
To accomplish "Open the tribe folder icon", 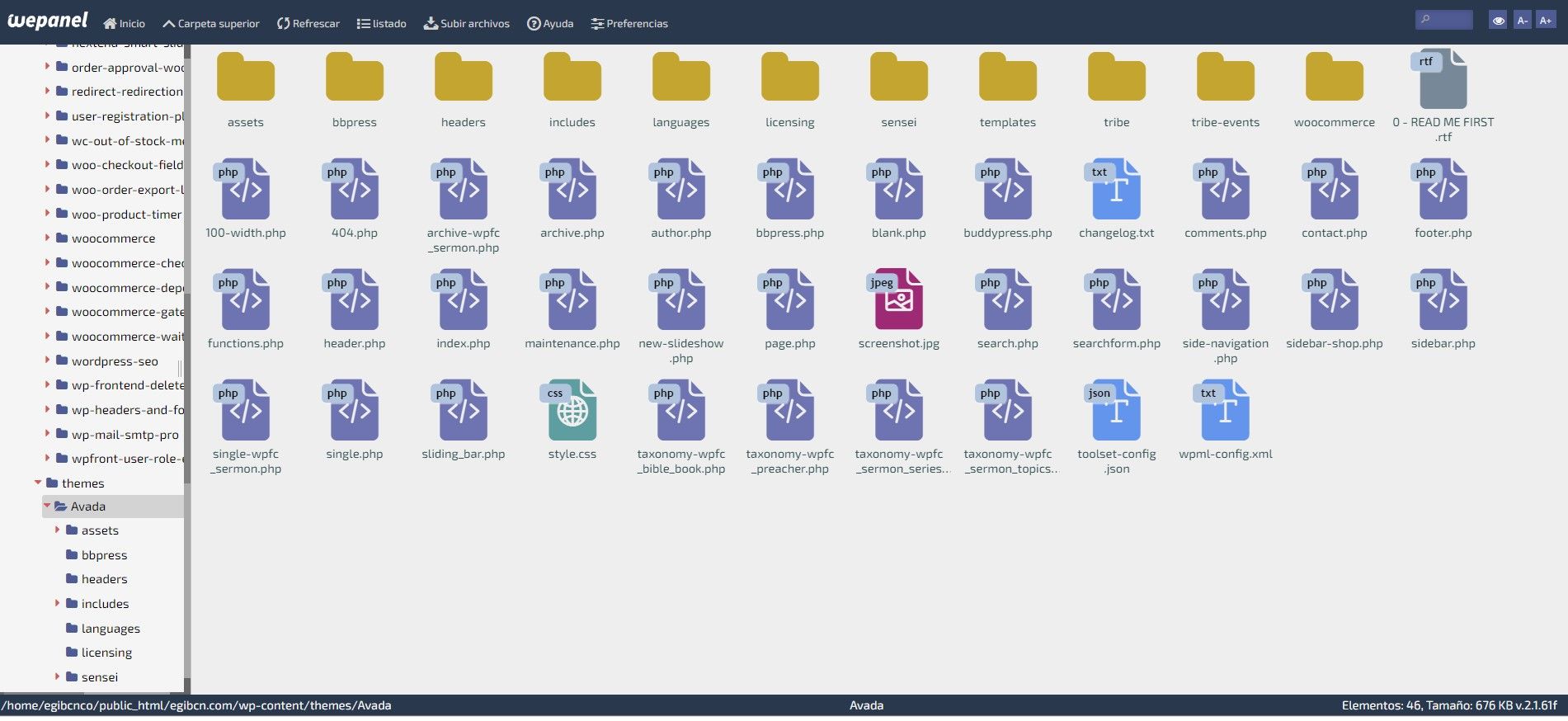I will (1116, 77).
